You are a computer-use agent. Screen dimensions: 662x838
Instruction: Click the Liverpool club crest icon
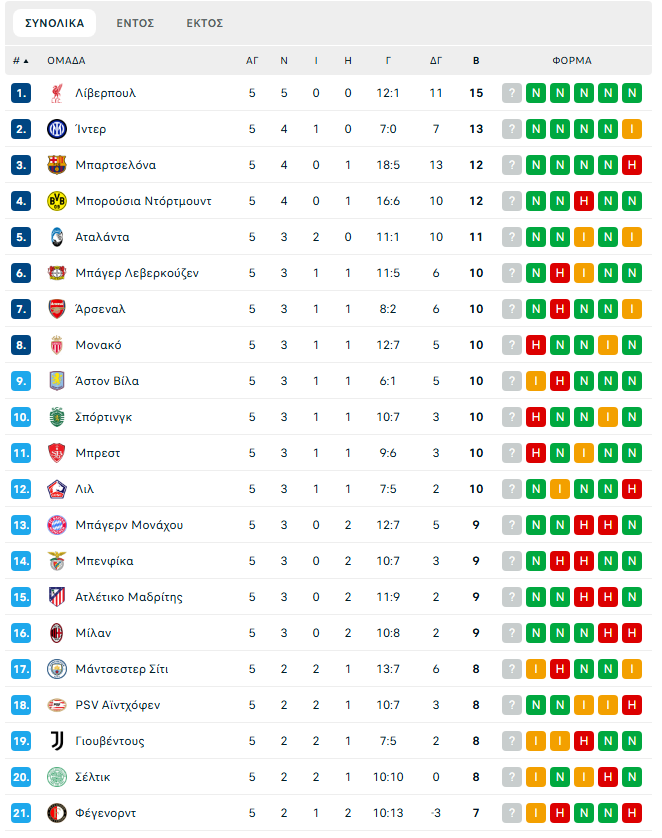(56, 93)
